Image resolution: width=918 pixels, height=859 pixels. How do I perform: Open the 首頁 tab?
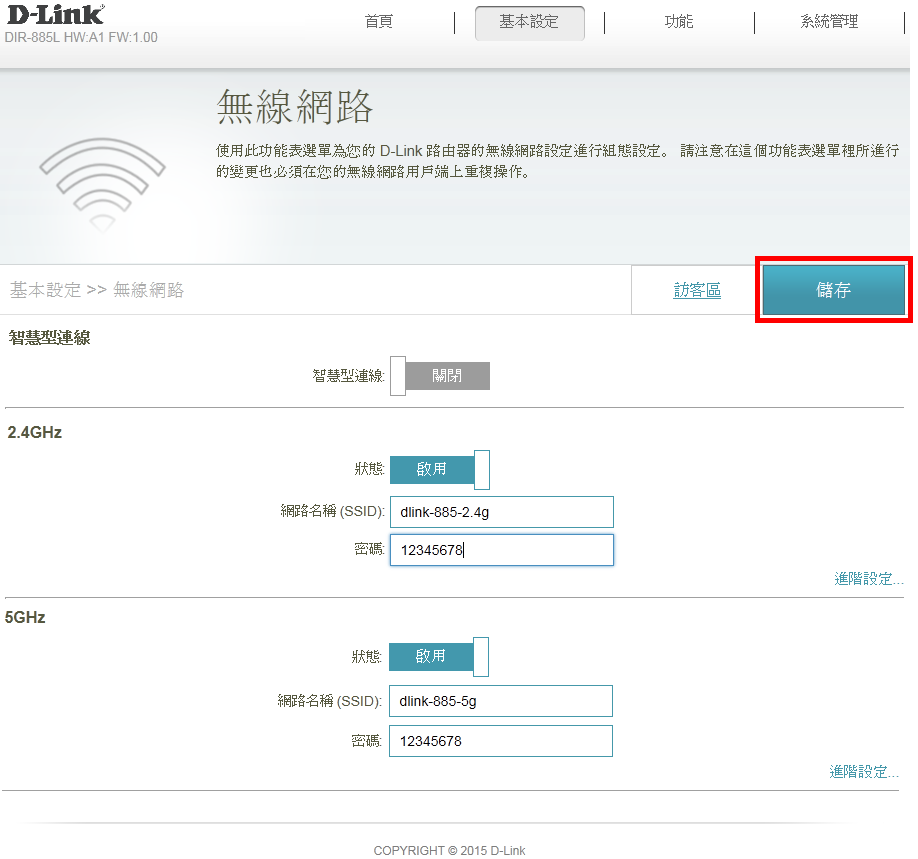379,22
